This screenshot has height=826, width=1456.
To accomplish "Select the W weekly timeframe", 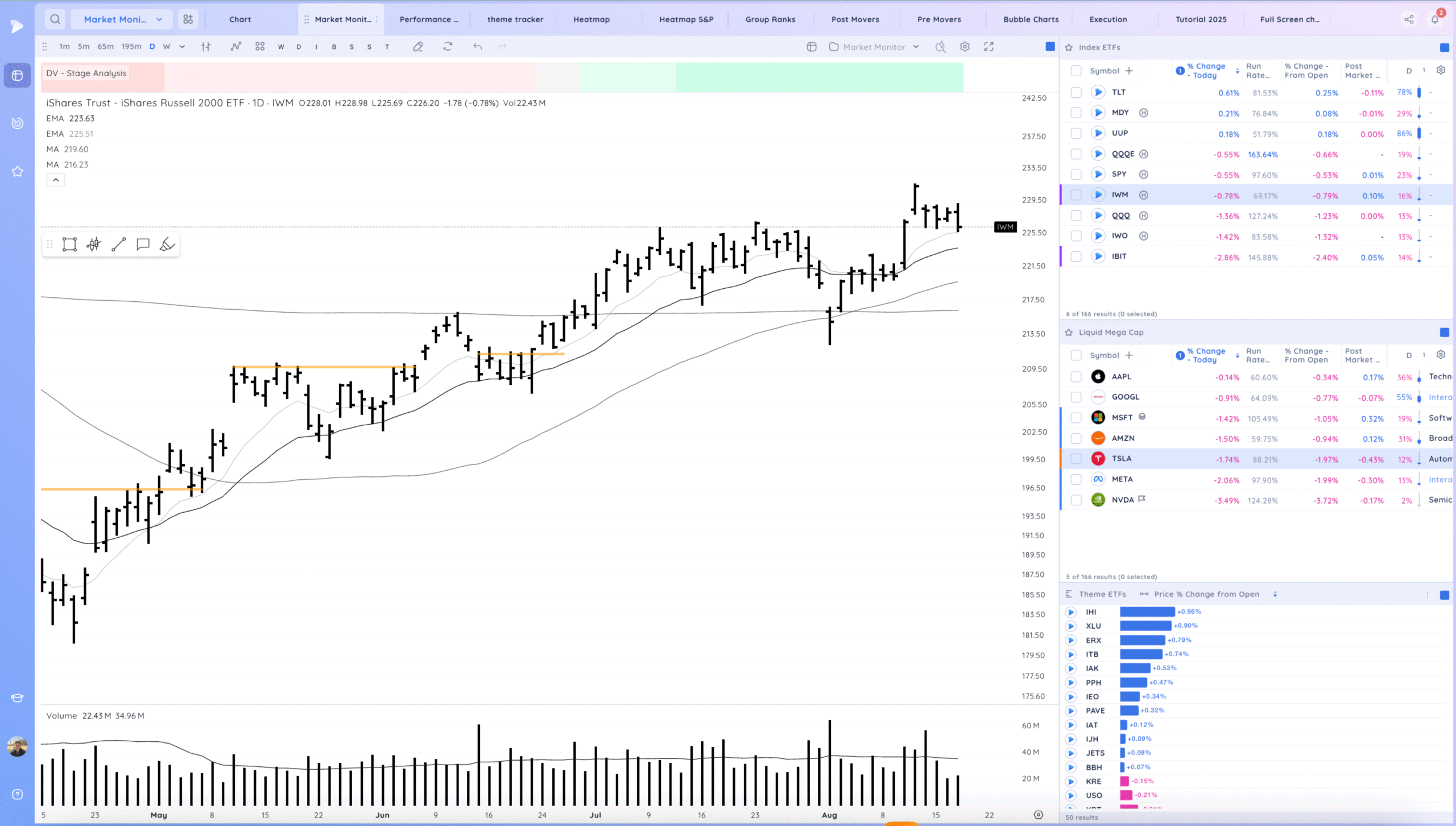I will pos(167,47).
